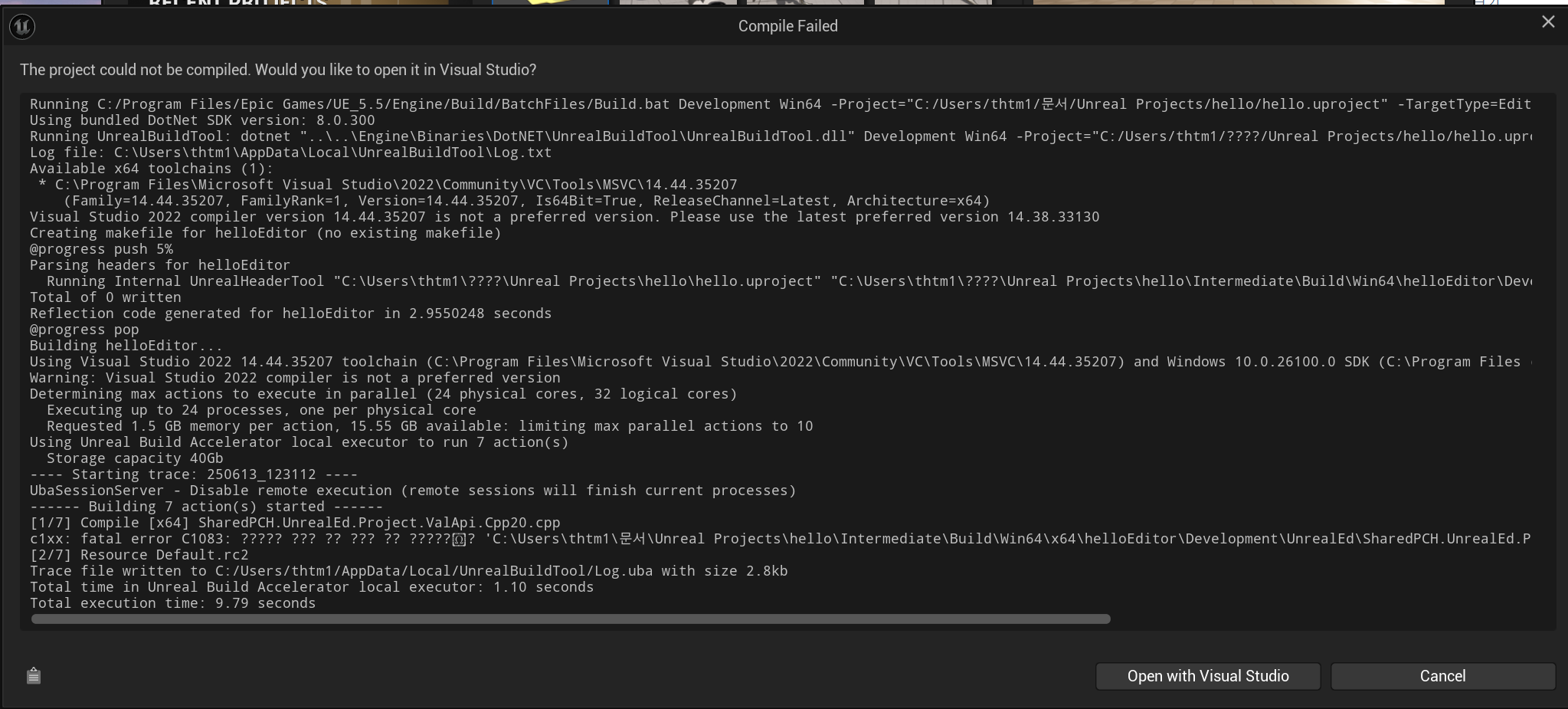Close the Compile Failed dialog
Image resolution: width=1568 pixels, height=709 pixels.
tap(1548, 22)
